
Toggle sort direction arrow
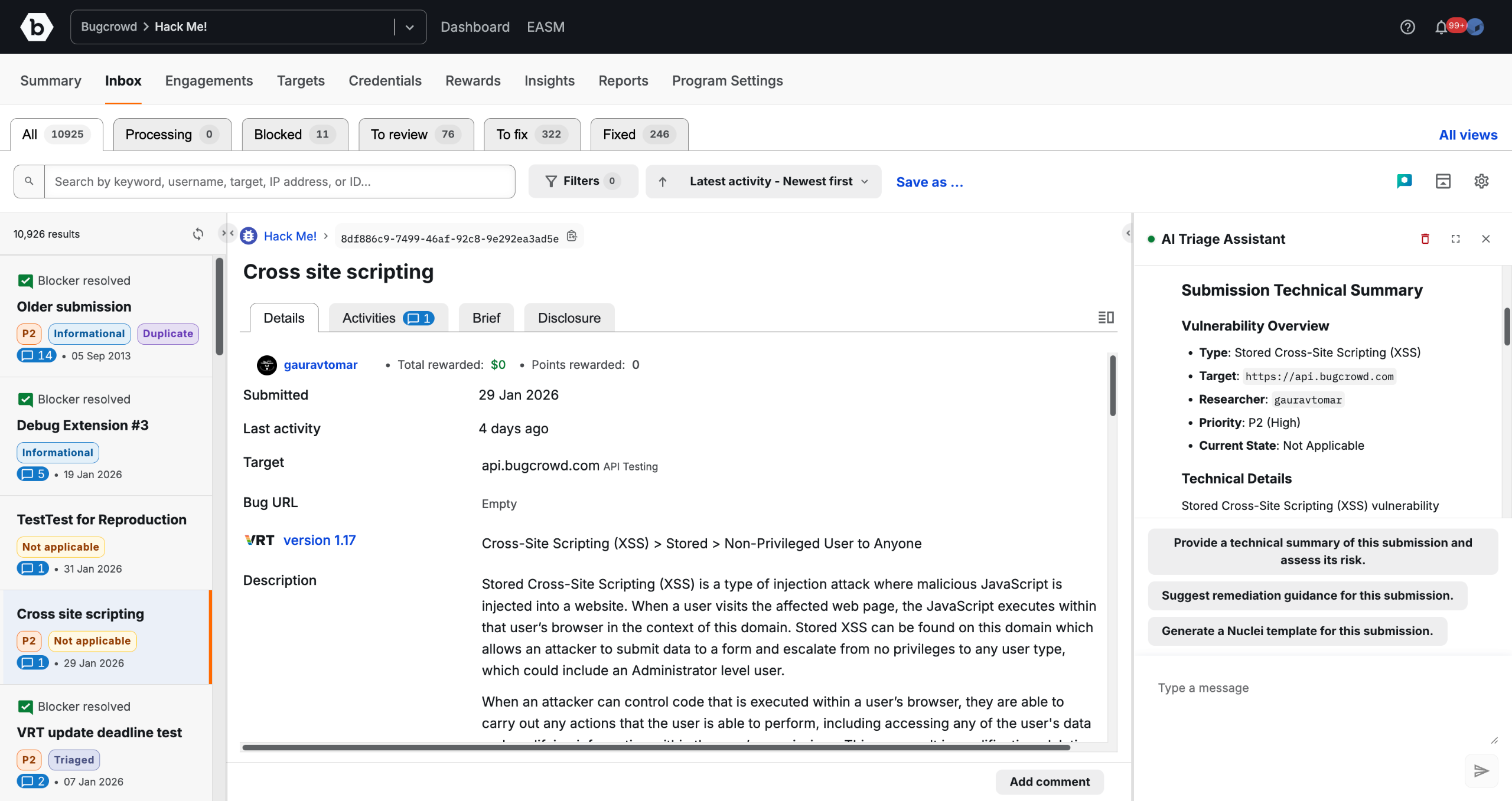(663, 182)
